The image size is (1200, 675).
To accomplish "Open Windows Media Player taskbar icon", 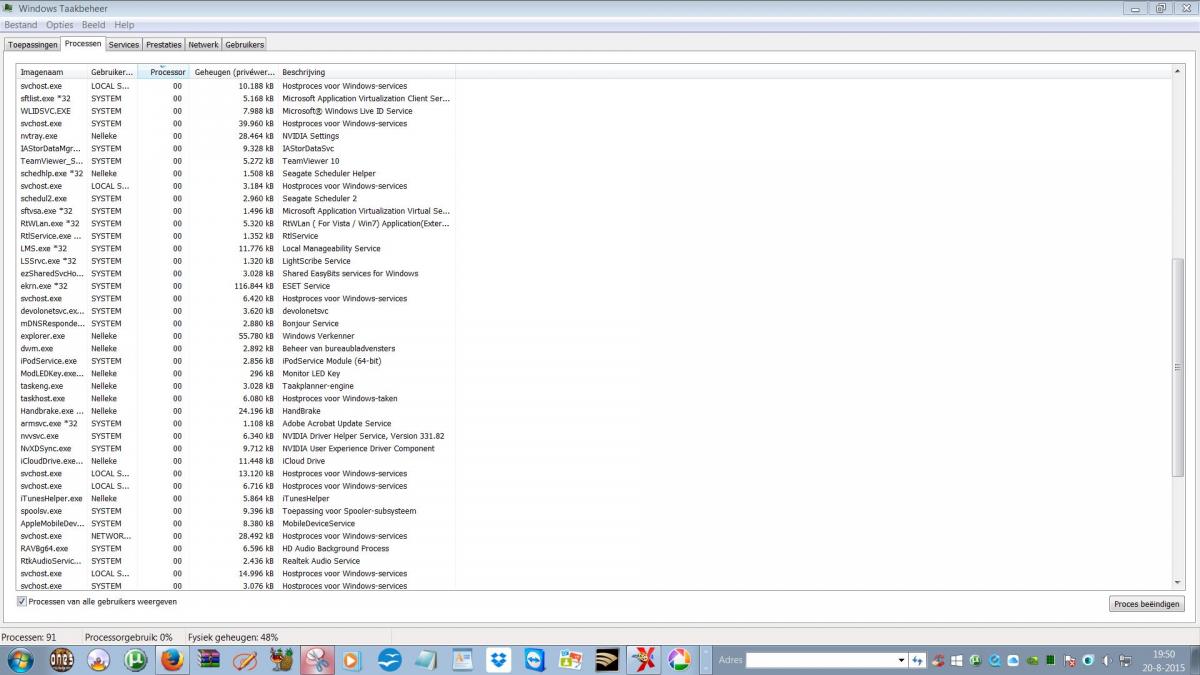I will 351,660.
